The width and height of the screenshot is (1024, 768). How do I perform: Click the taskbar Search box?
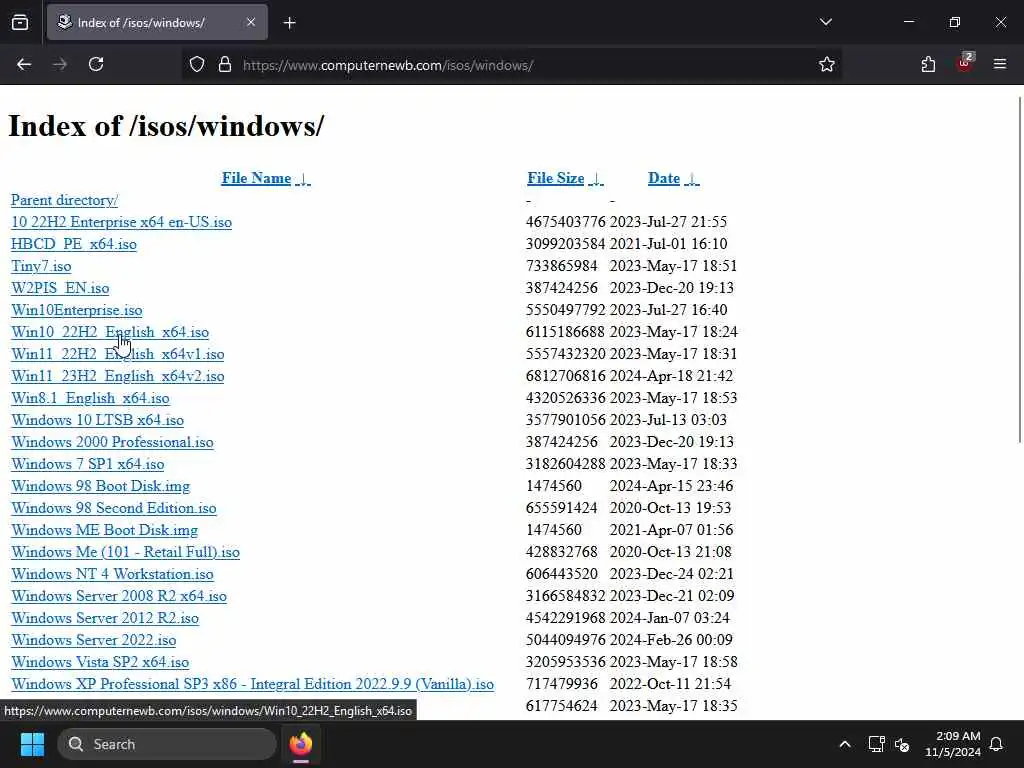(167, 744)
